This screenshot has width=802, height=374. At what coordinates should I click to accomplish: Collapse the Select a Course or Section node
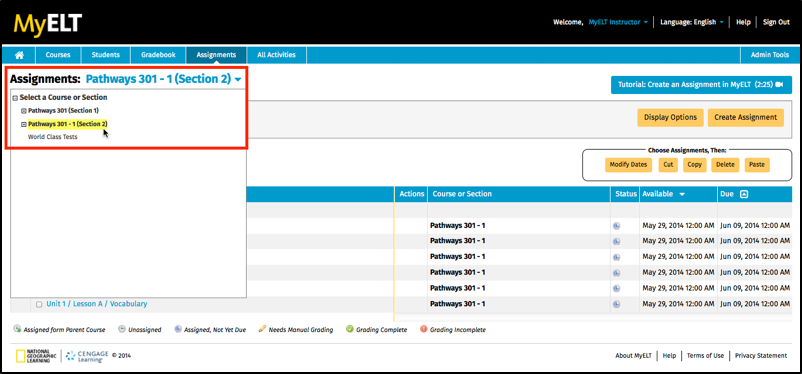(15, 98)
